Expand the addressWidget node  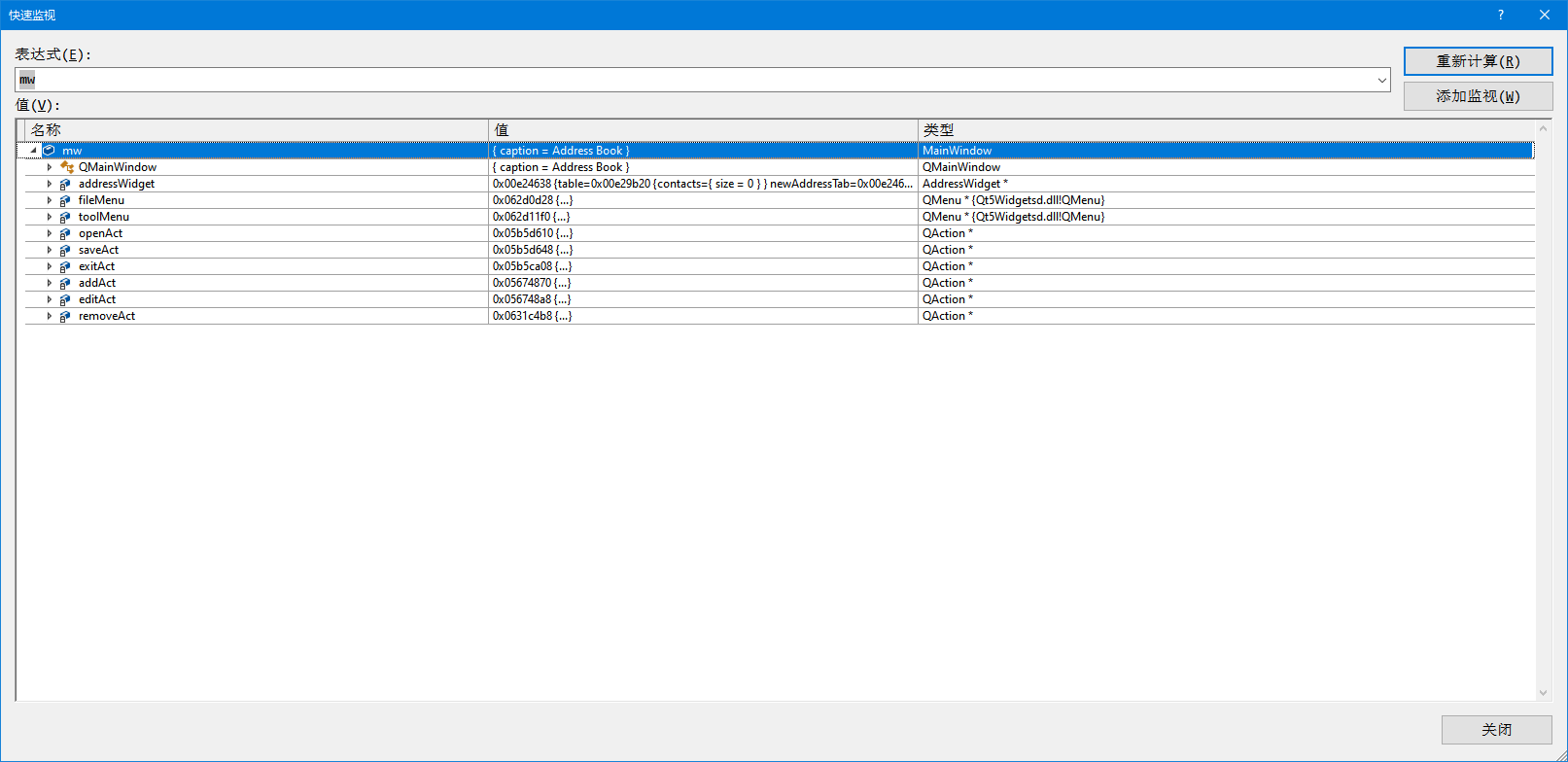(50, 184)
